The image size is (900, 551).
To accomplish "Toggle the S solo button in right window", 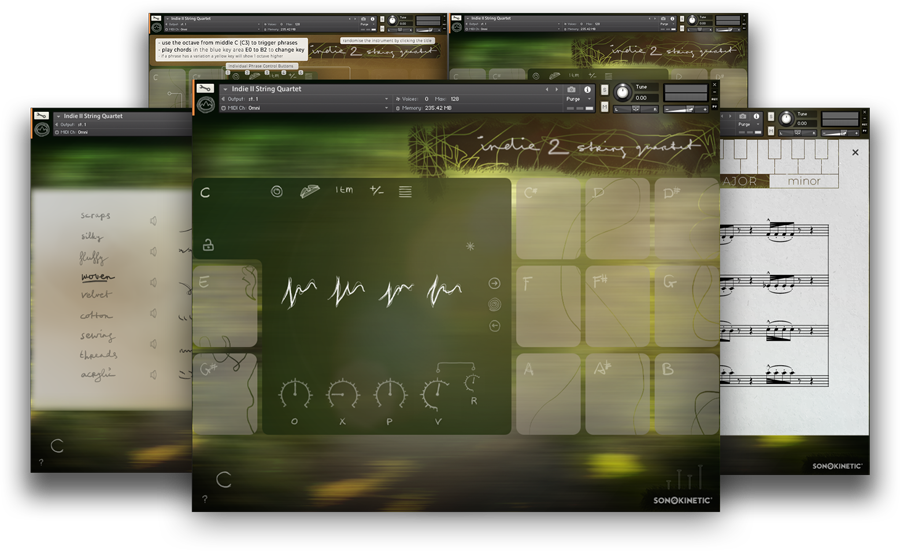I will (x=770, y=117).
